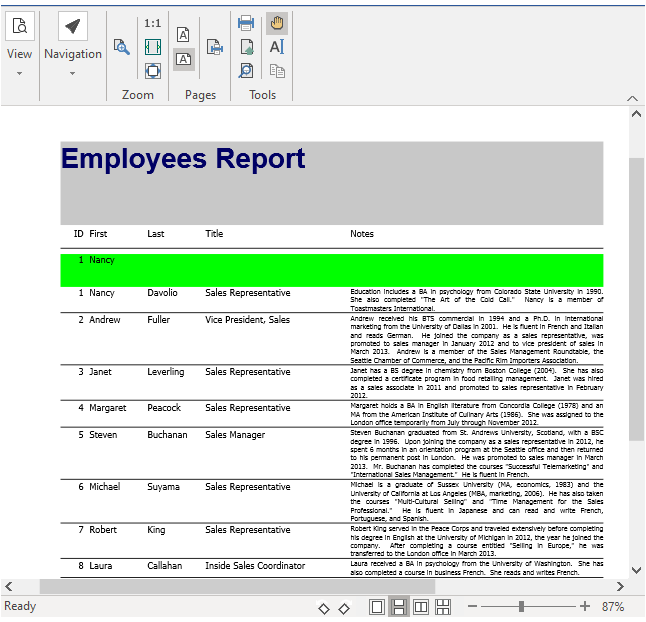Image resolution: width=646 pixels, height=622 pixels.
Task: Choose the text selection tool
Action: click(277, 47)
